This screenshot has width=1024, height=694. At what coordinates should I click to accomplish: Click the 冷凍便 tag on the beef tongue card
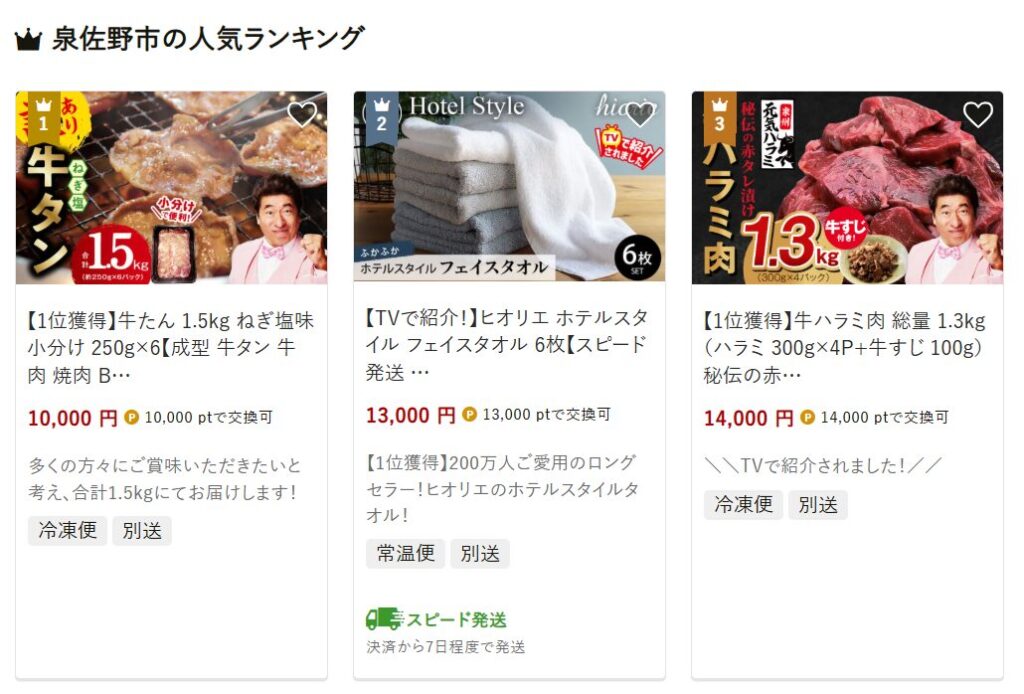coord(67,530)
